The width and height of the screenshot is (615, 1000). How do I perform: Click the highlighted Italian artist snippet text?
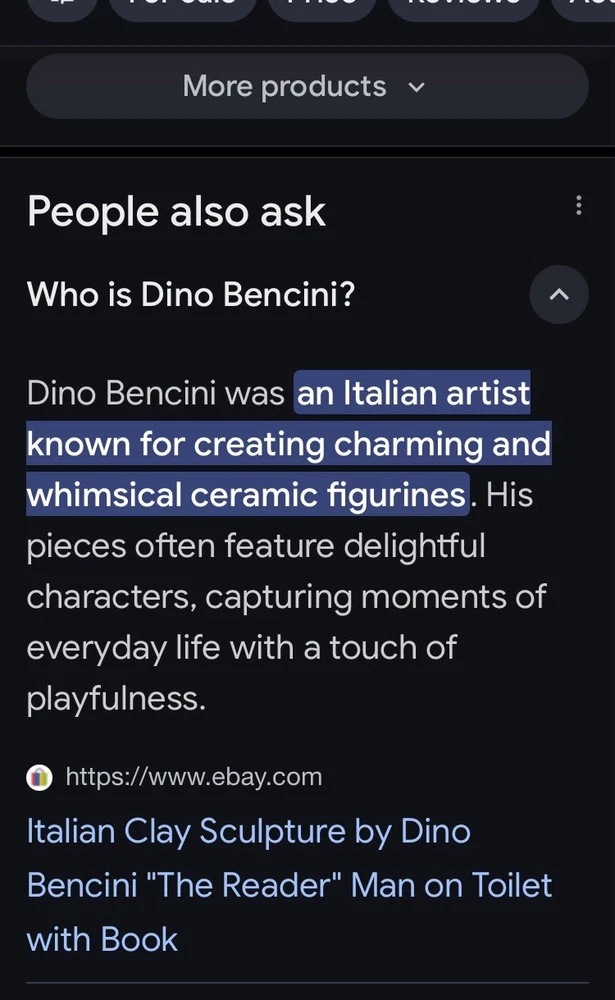click(413, 394)
